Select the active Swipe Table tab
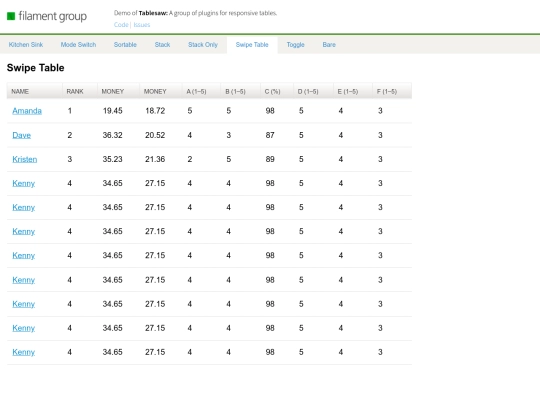Viewport: 540px width, 405px height. [252, 45]
